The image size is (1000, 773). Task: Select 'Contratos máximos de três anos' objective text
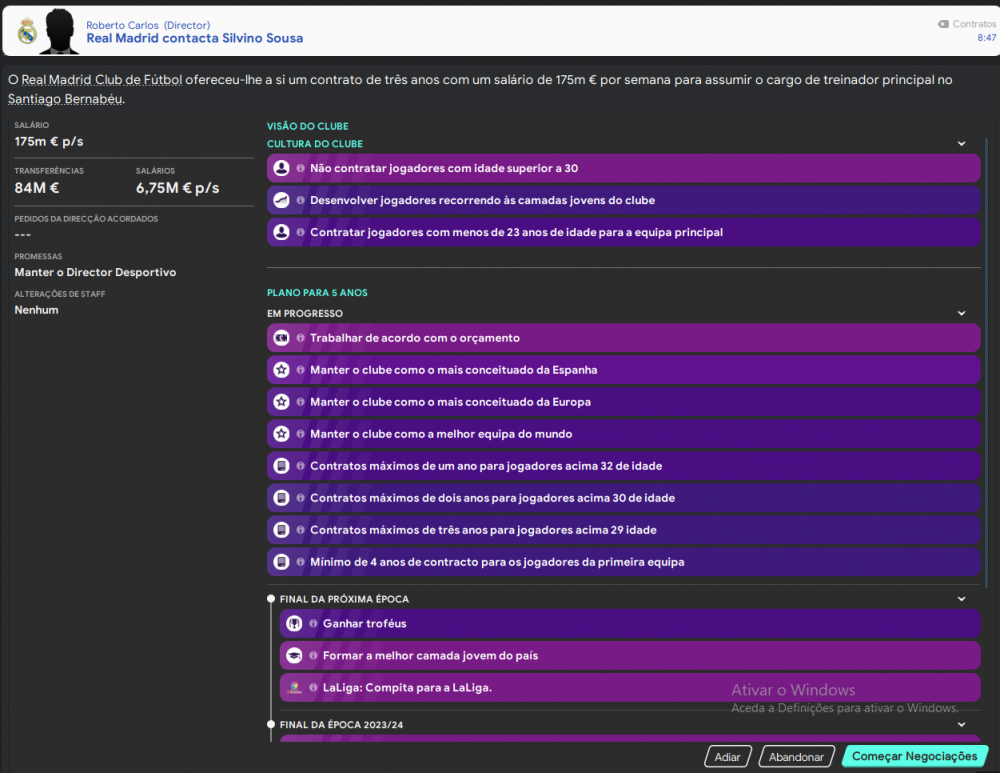tap(483, 530)
